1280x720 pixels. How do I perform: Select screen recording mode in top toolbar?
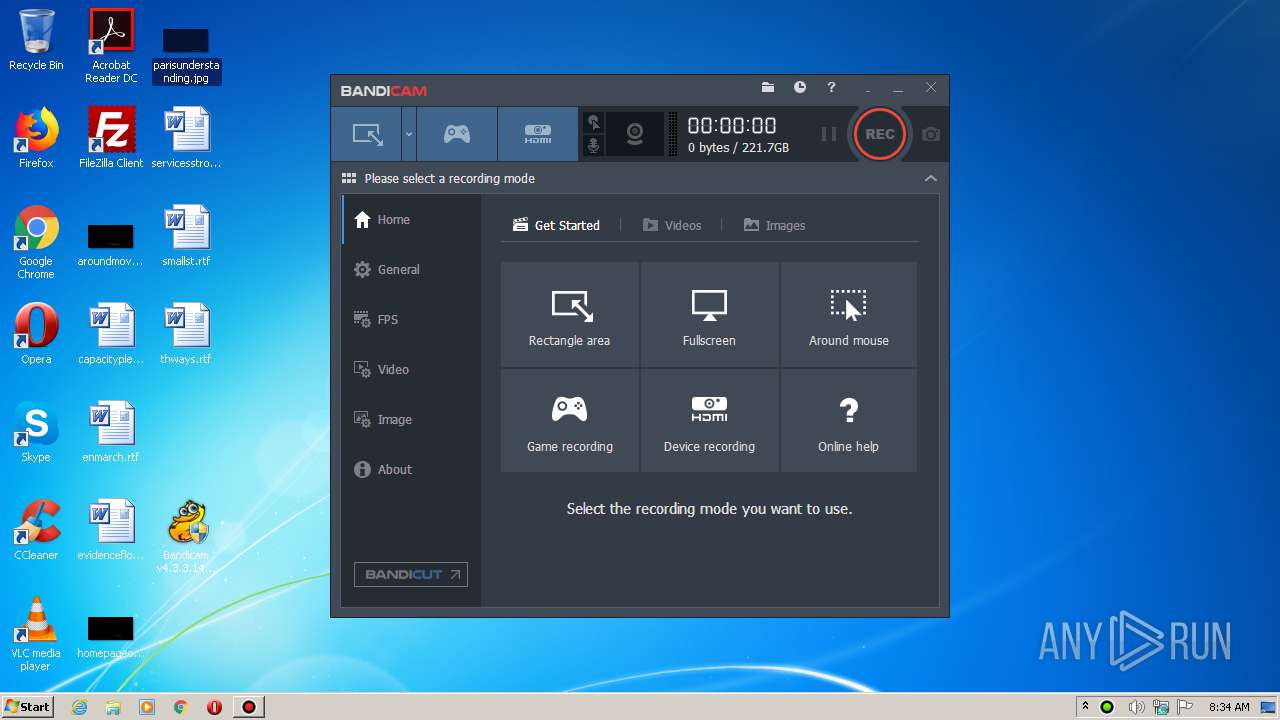tap(367, 134)
